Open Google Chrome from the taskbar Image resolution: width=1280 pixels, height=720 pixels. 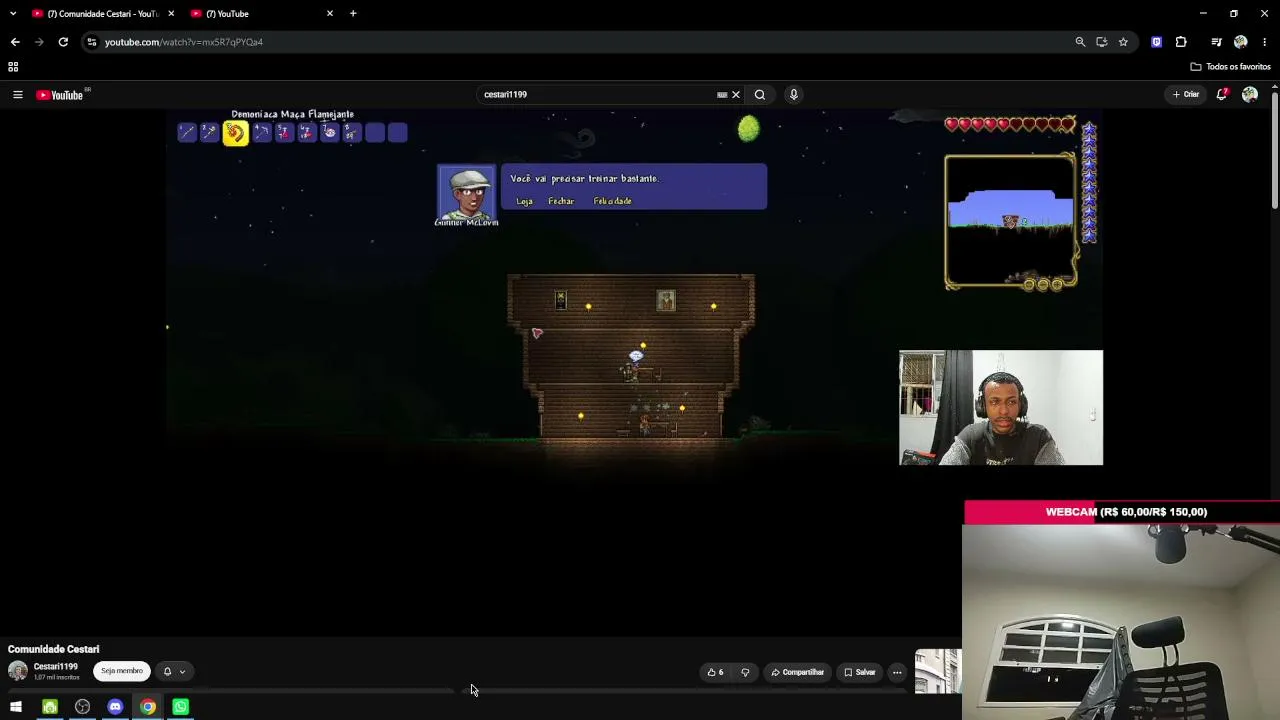(148, 707)
